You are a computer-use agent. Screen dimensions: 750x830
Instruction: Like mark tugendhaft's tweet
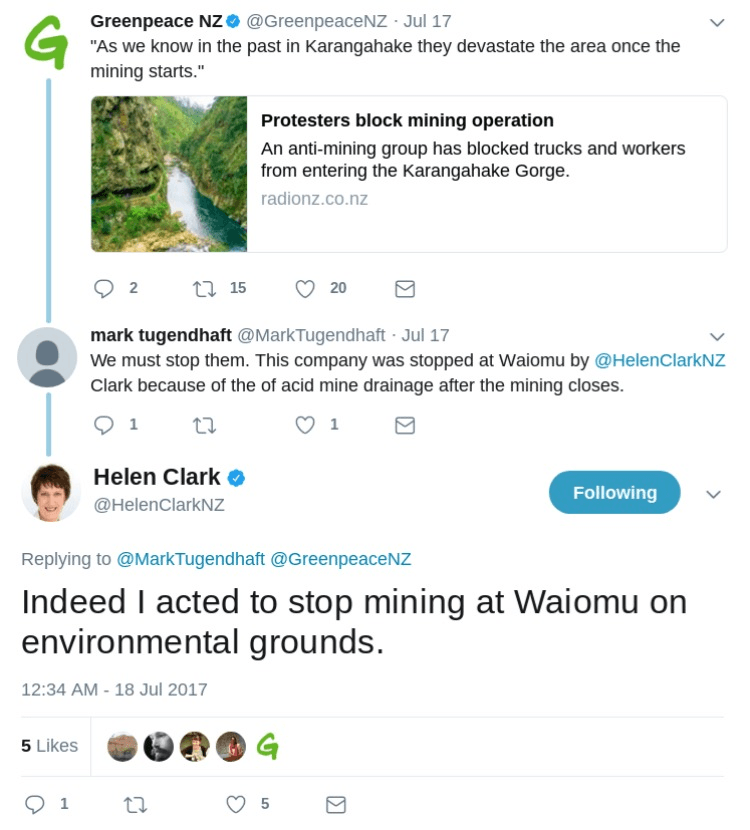306,425
